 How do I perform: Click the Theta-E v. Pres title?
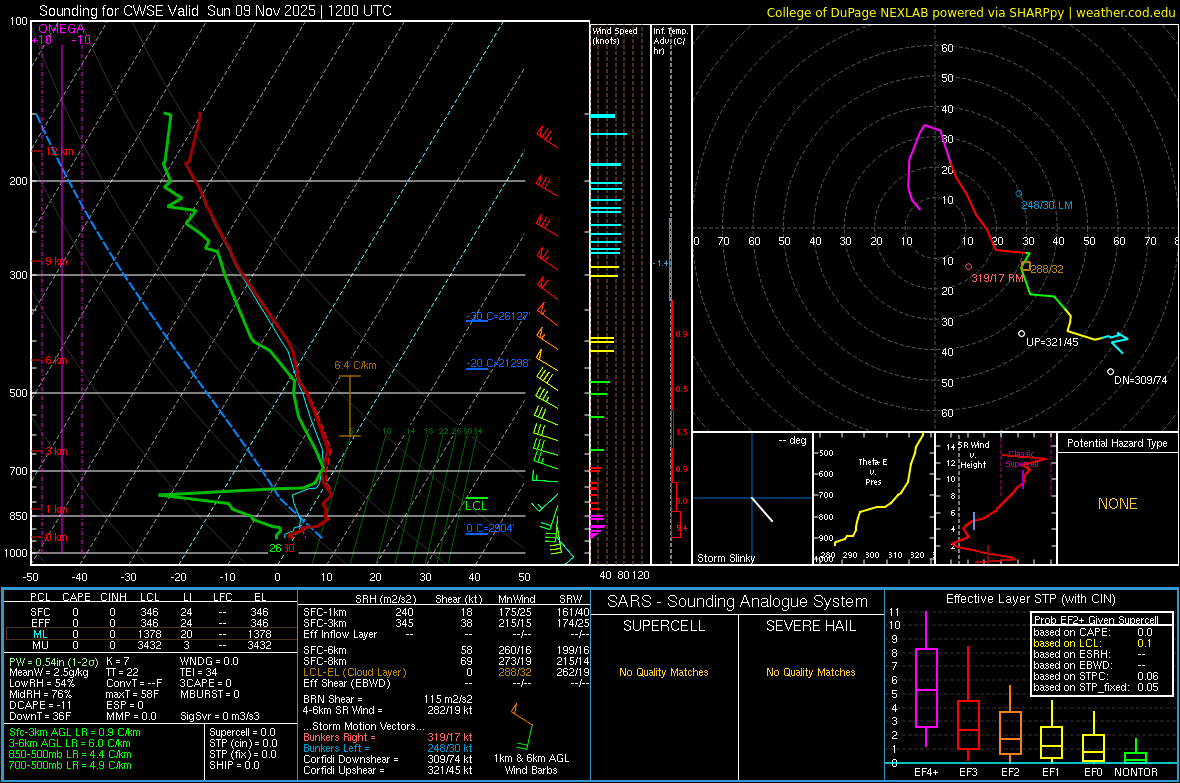(x=873, y=471)
